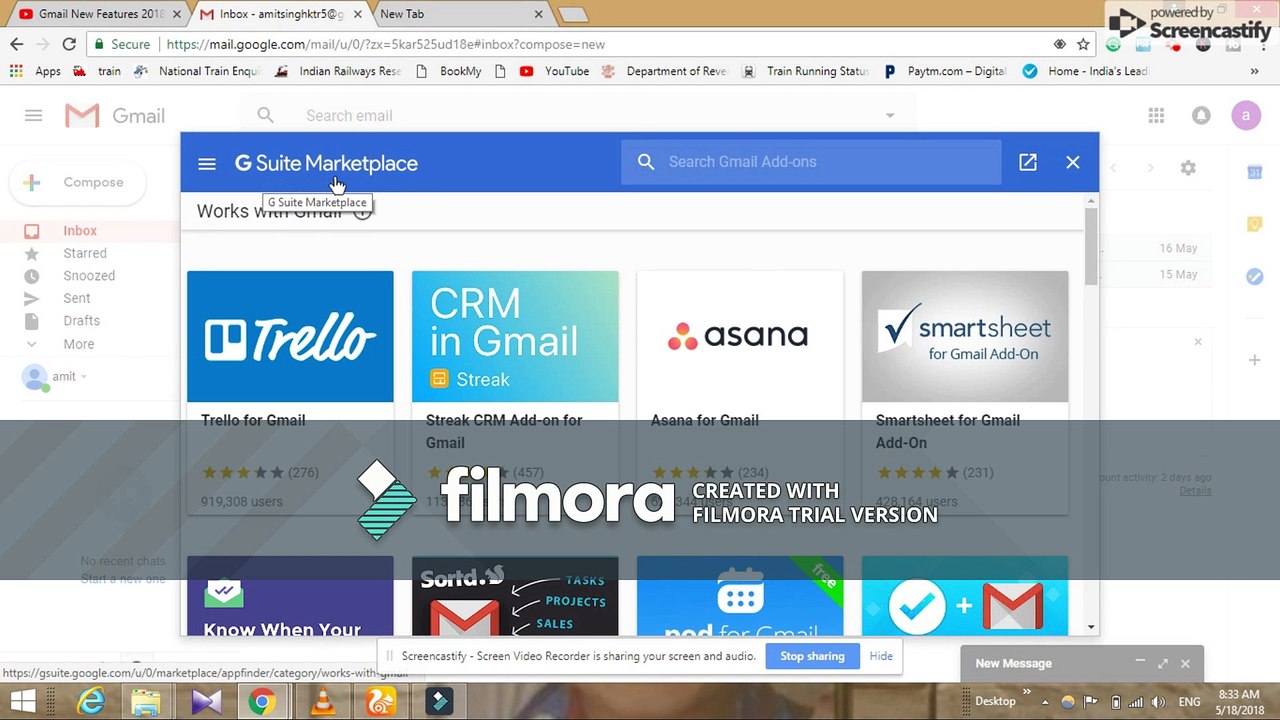
Task: Click the G Suite Marketplace logo
Action: (326, 163)
